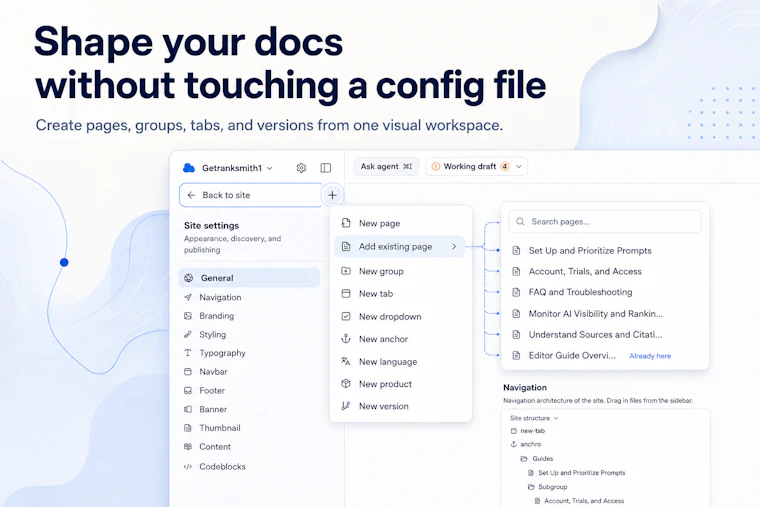Choose New tab from the menu
The height and width of the screenshot is (507, 760).
coord(400,294)
